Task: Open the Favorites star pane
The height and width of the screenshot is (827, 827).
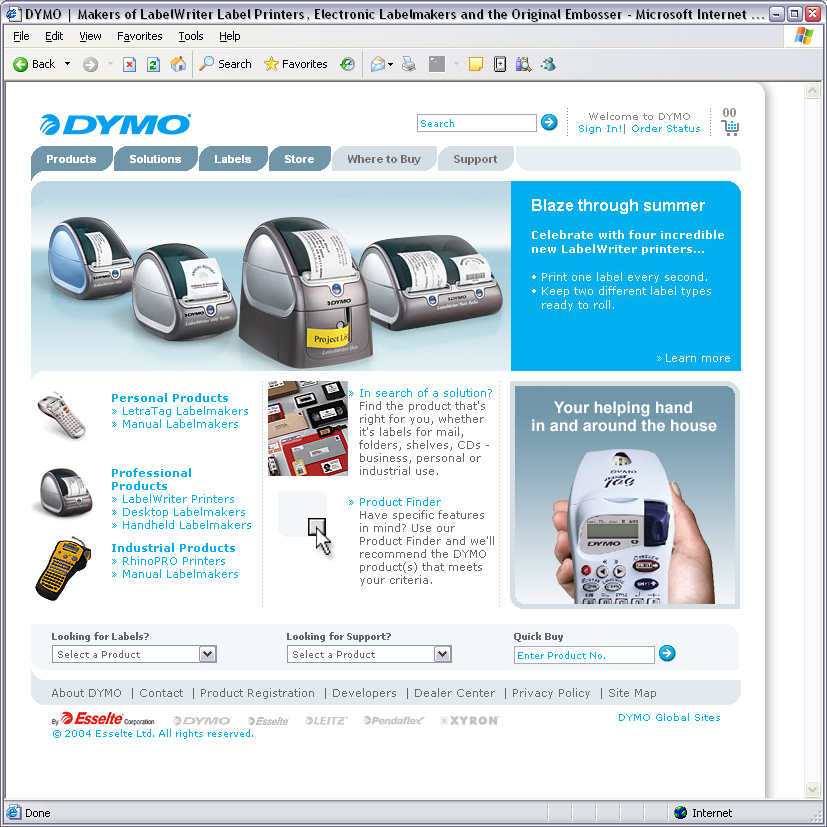Action: (296, 64)
